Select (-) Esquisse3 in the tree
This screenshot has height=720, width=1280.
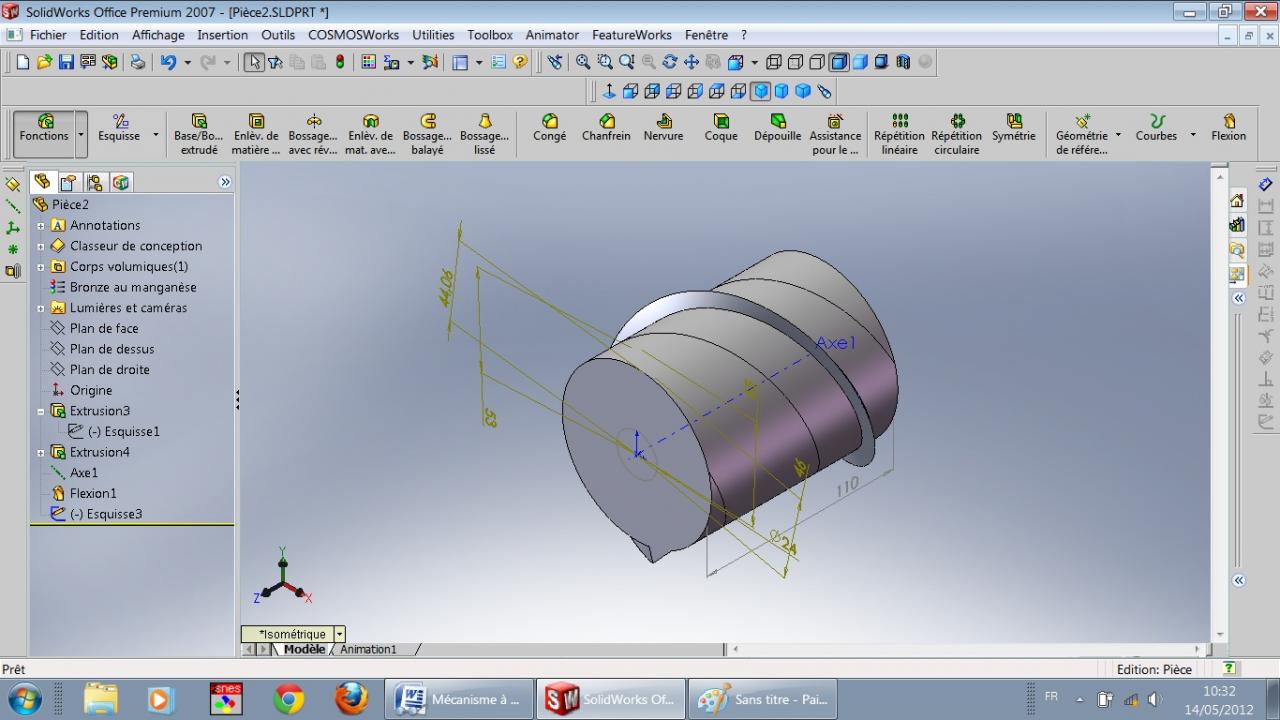click(x=106, y=514)
